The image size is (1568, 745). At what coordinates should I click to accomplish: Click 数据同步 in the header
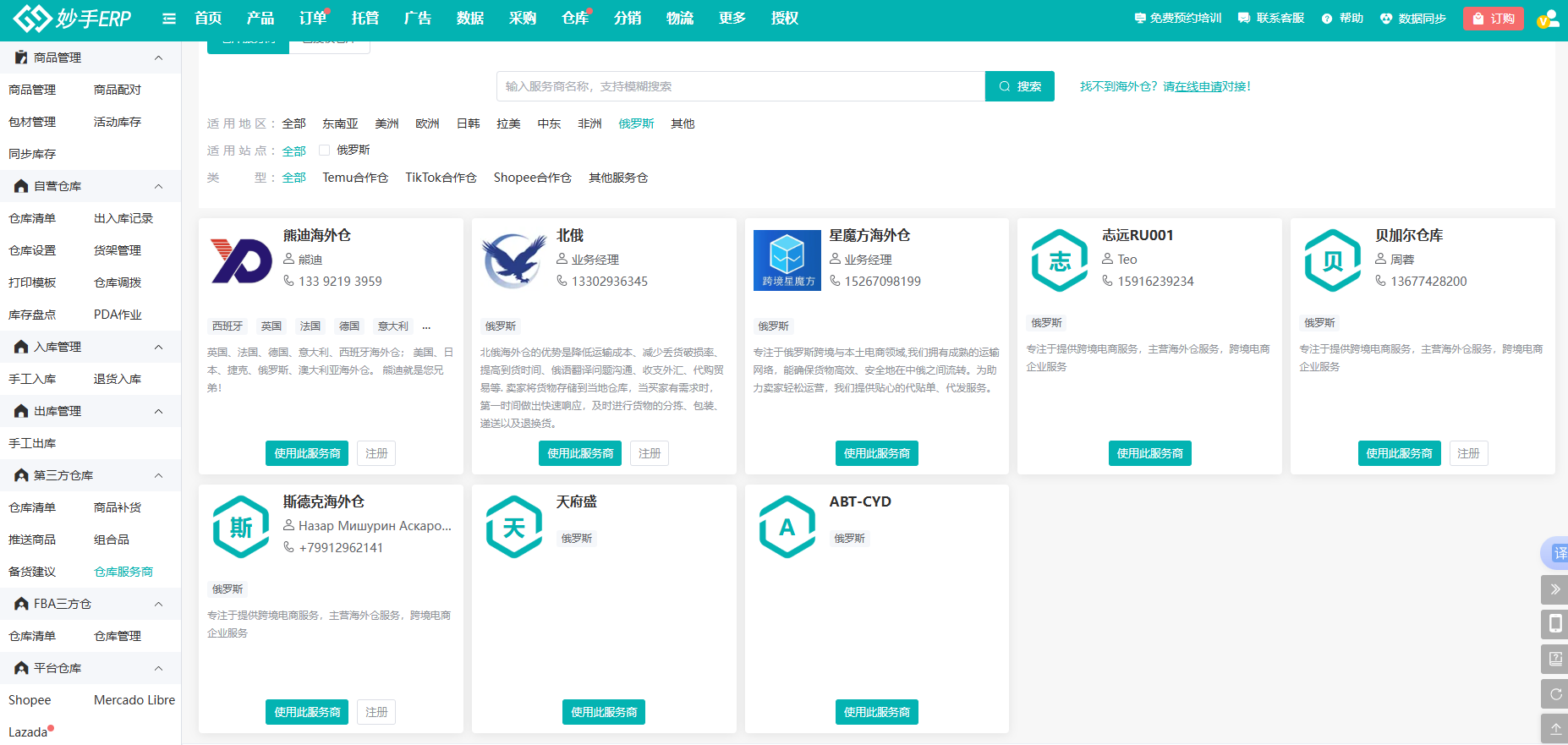[1413, 18]
